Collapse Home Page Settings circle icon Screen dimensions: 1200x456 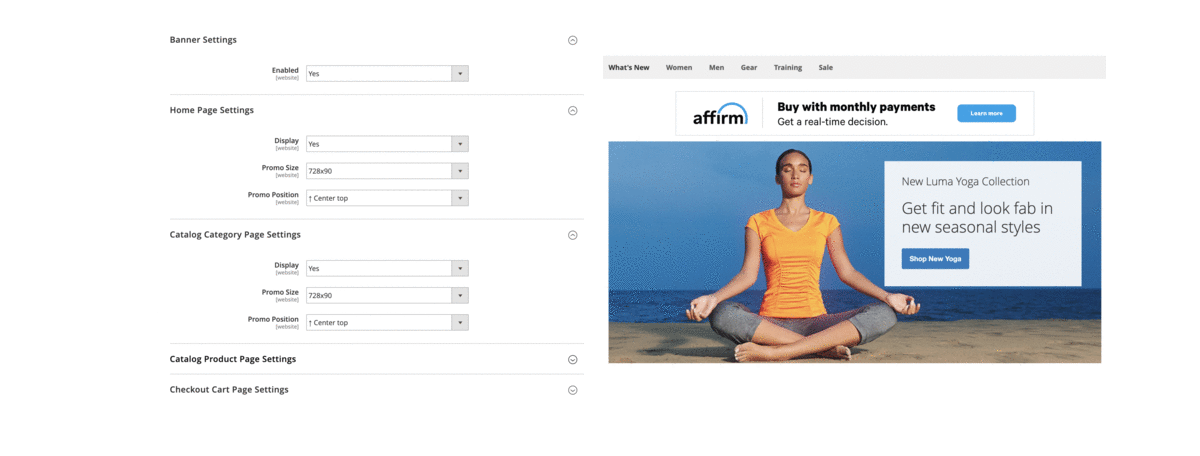pyautogui.click(x=573, y=111)
